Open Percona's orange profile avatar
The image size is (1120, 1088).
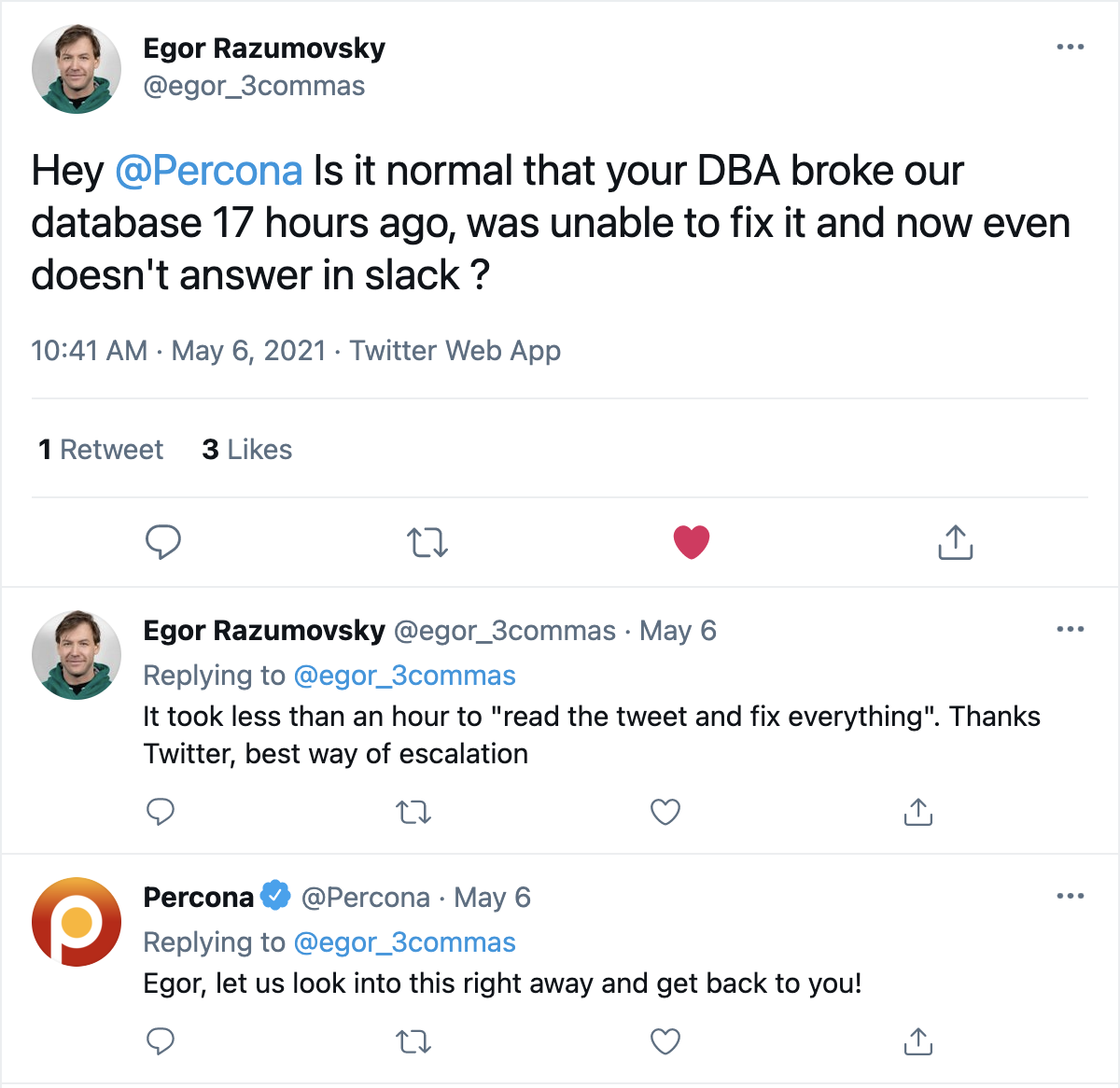click(x=77, y=921)
